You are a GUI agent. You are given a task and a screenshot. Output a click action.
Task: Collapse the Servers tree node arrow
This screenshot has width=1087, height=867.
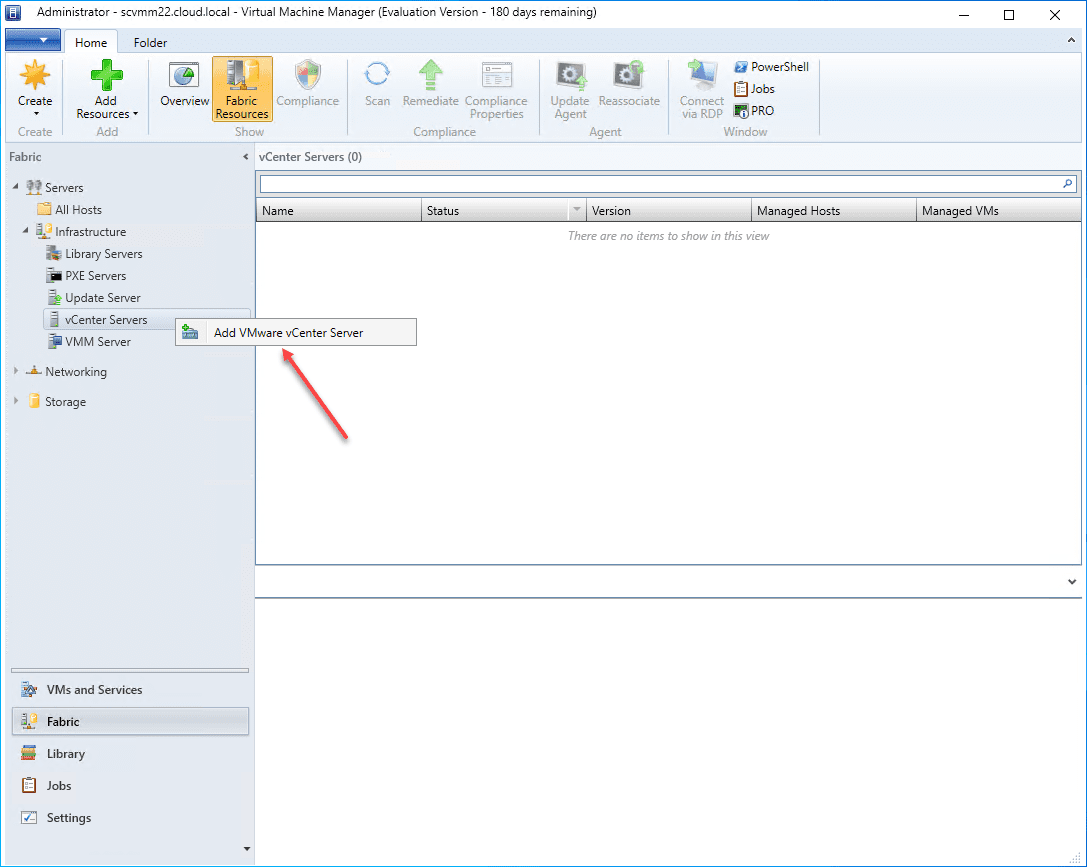(x=15, y=186)
